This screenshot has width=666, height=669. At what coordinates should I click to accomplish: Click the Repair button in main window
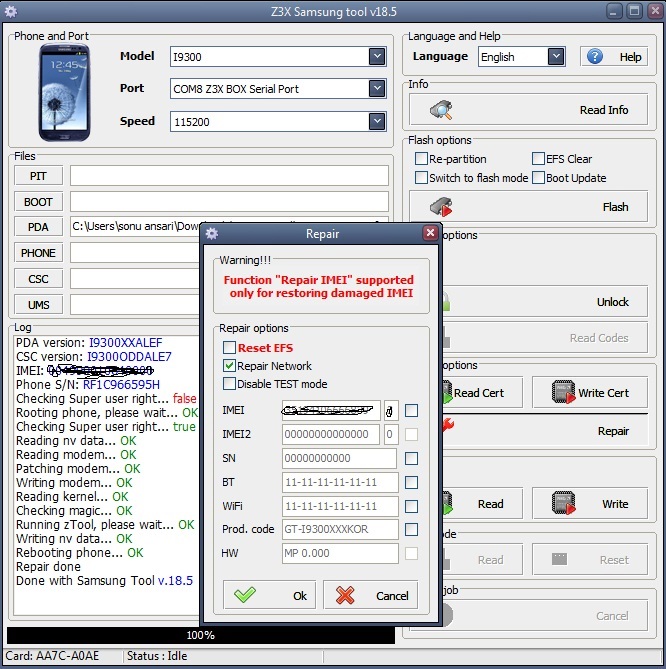point(545,431)
